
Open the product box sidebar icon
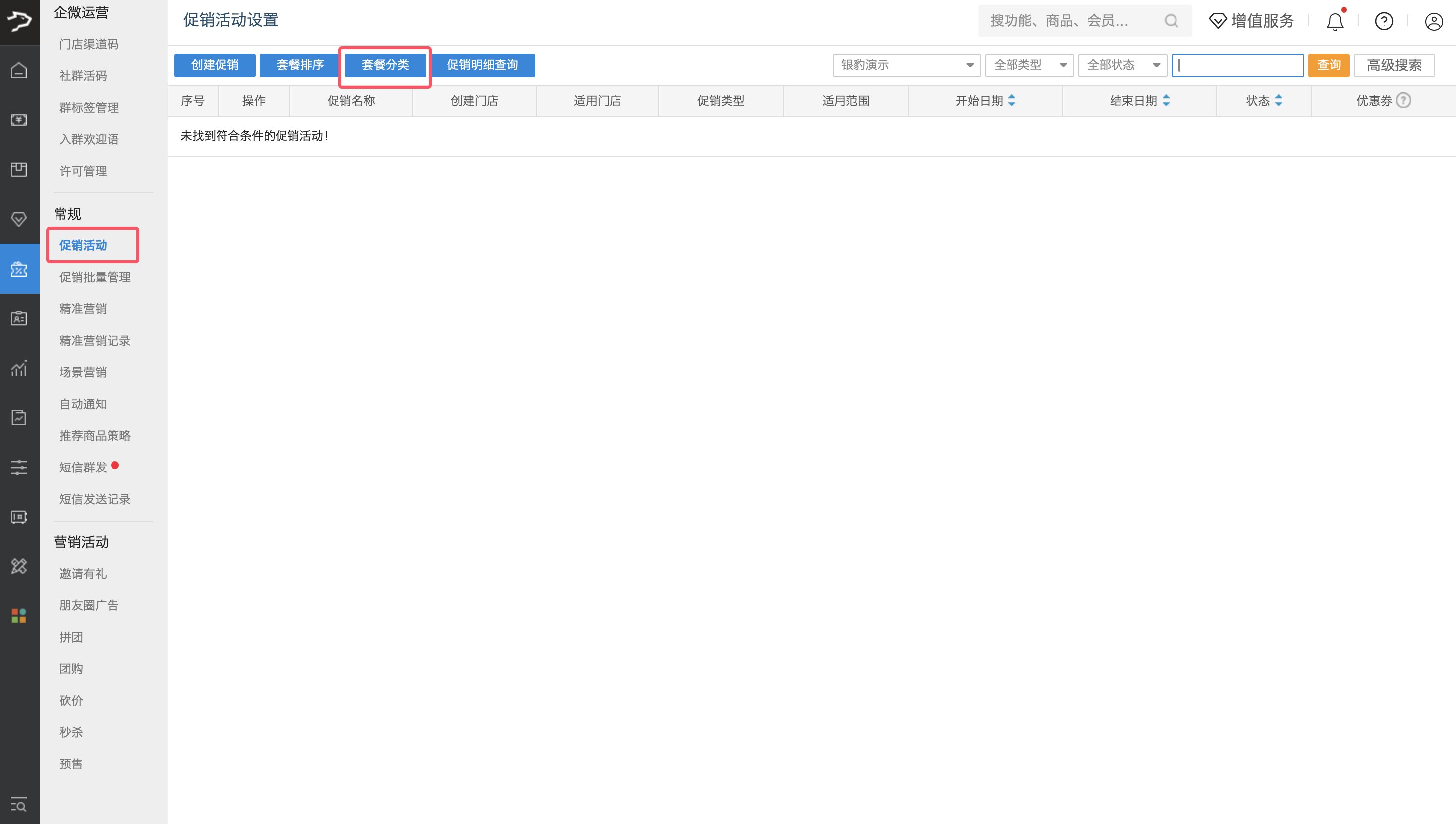tap(19, 169)
